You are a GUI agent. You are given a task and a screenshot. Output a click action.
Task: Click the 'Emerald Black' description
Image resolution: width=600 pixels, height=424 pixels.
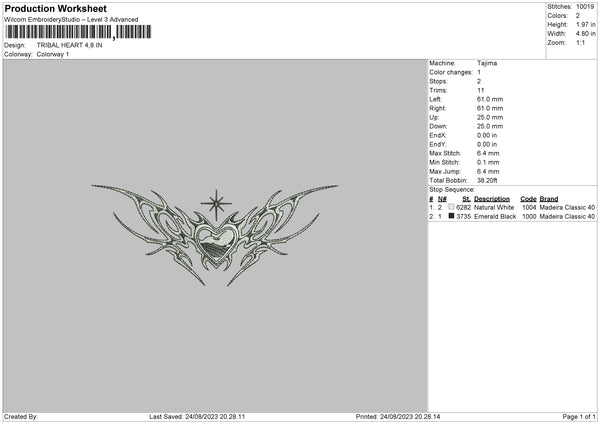tap(495, 217)
